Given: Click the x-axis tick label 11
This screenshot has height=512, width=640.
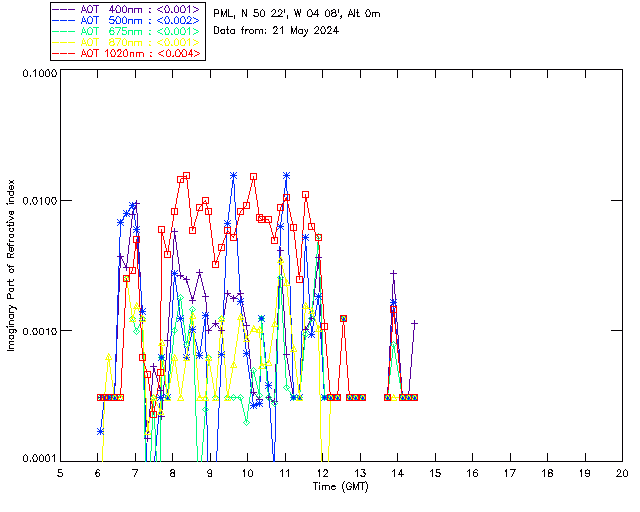Looking at the screenshot, I should tap(285, 473).
